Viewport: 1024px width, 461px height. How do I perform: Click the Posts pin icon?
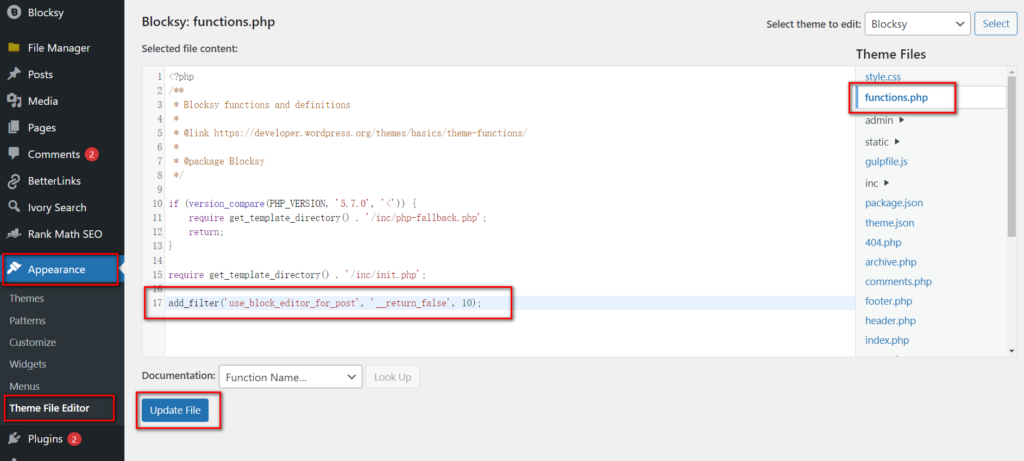tap(13, 74)
